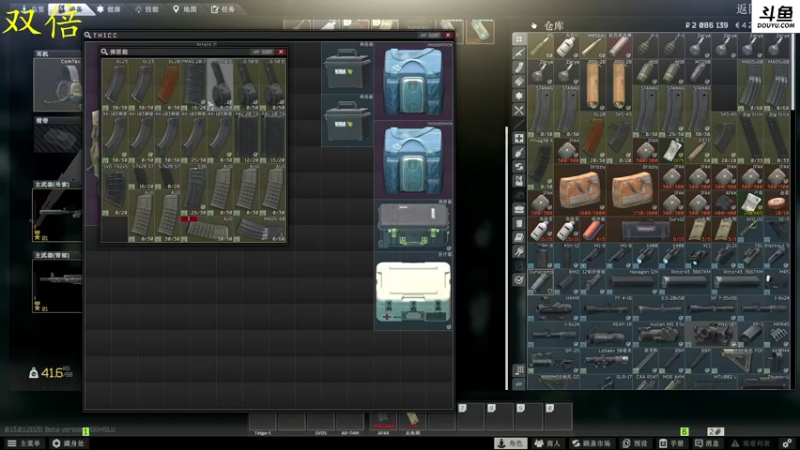Open the 跳蚤市场 flea market
The width and height of the screenshot is (800, 450).
(x=591, y=443)
